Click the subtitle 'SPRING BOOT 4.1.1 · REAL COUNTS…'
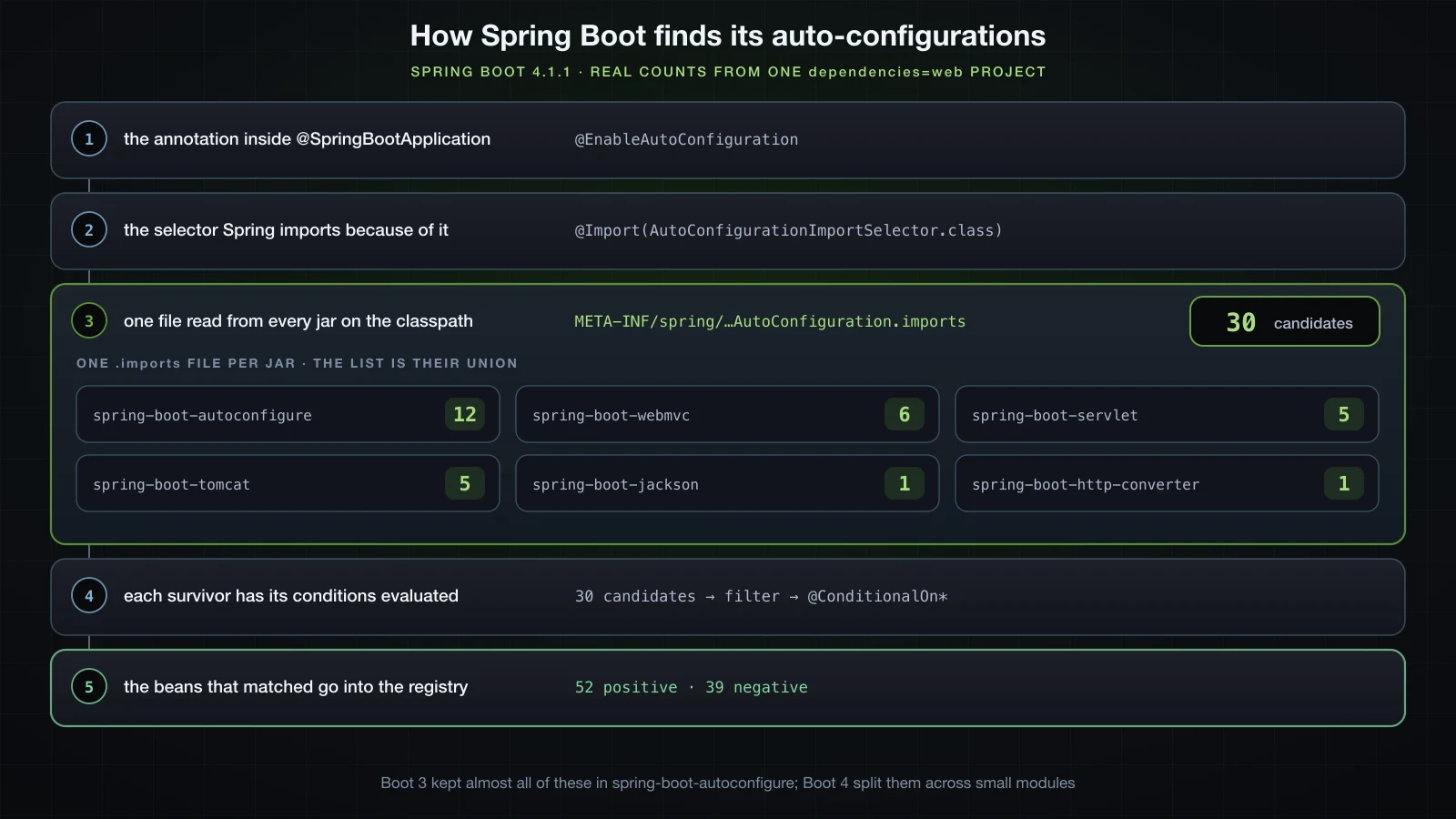This screenshot has width=1456, height=819. click(x=728, y=72)
